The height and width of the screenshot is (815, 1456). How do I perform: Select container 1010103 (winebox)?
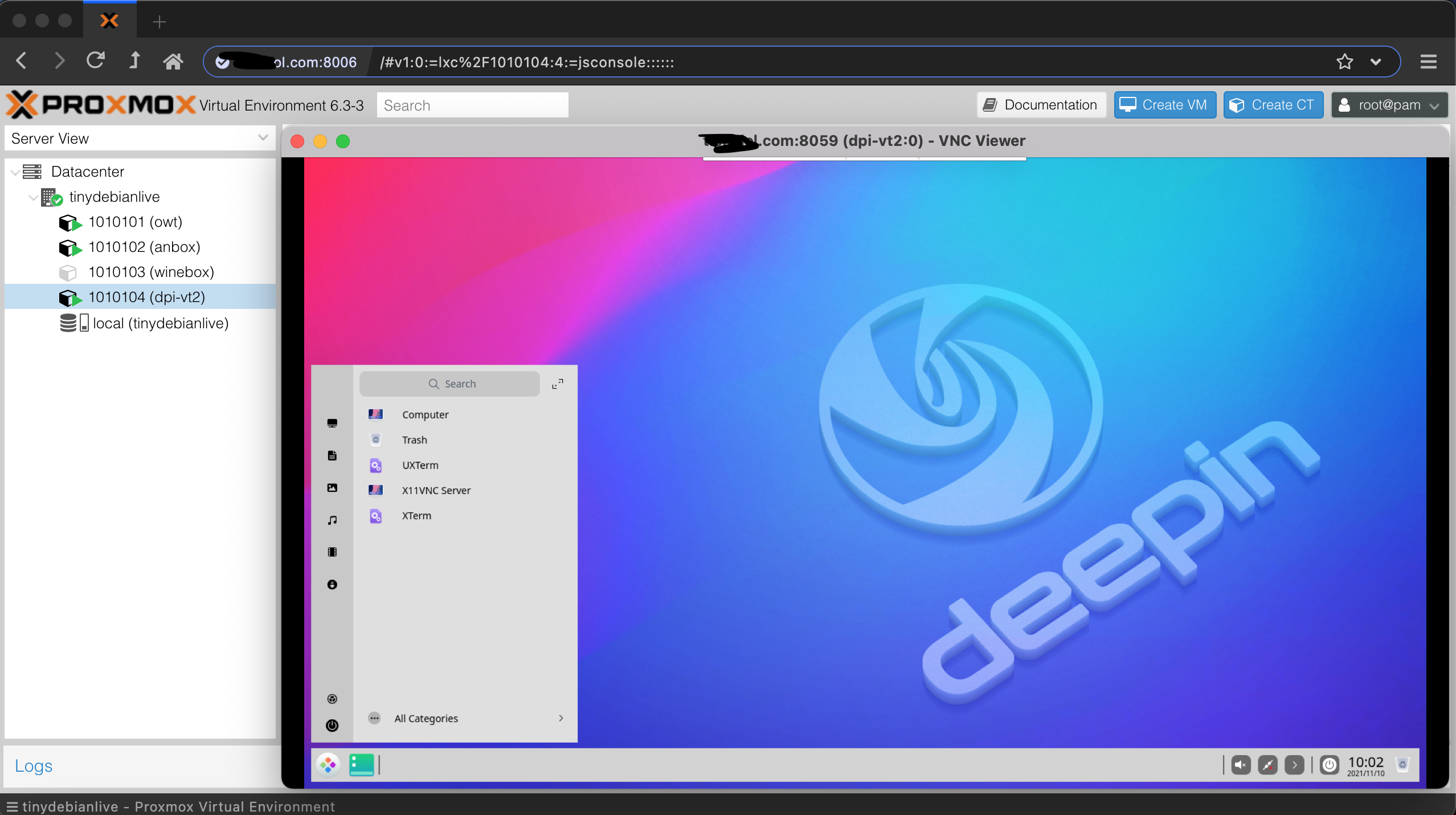click(151, 272)
